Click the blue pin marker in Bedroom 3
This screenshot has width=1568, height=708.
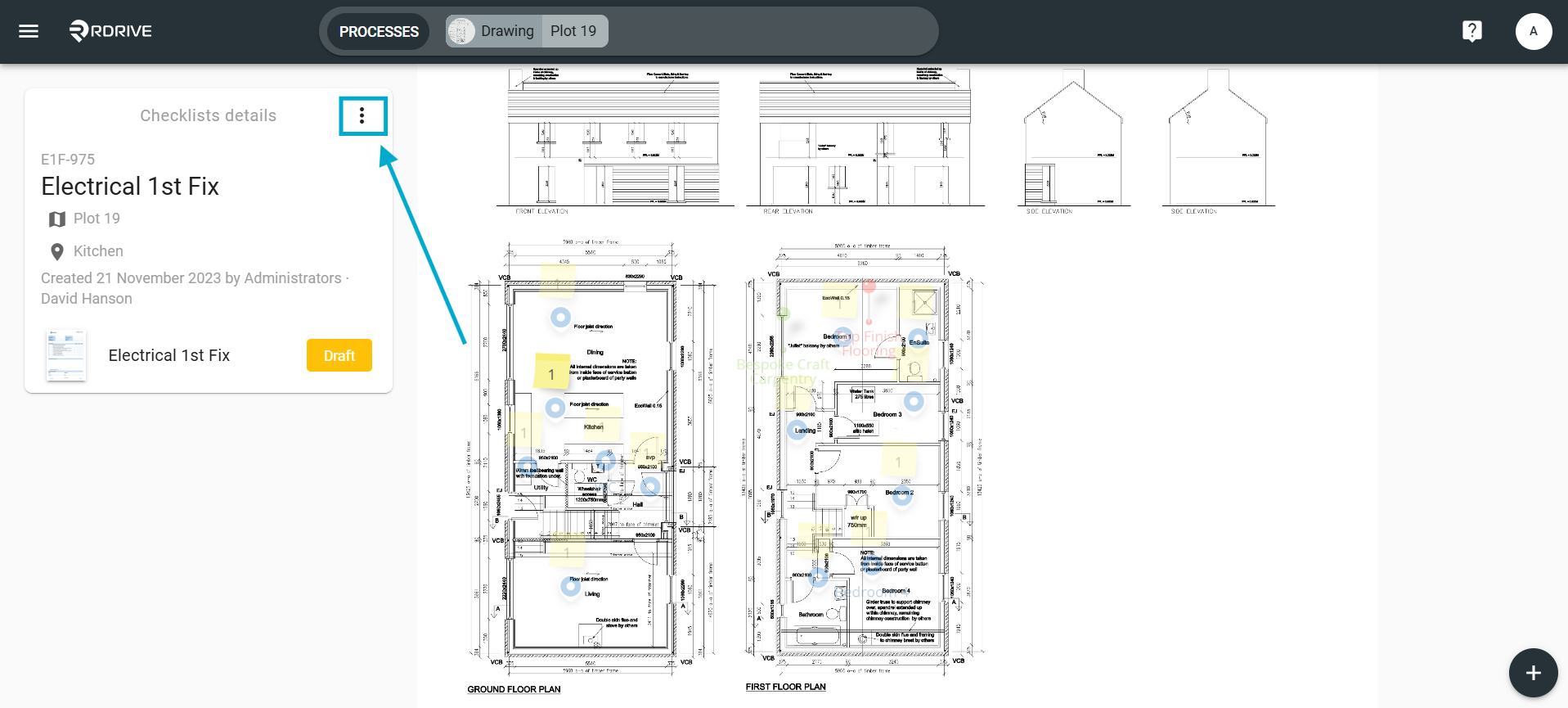(914, 401)
